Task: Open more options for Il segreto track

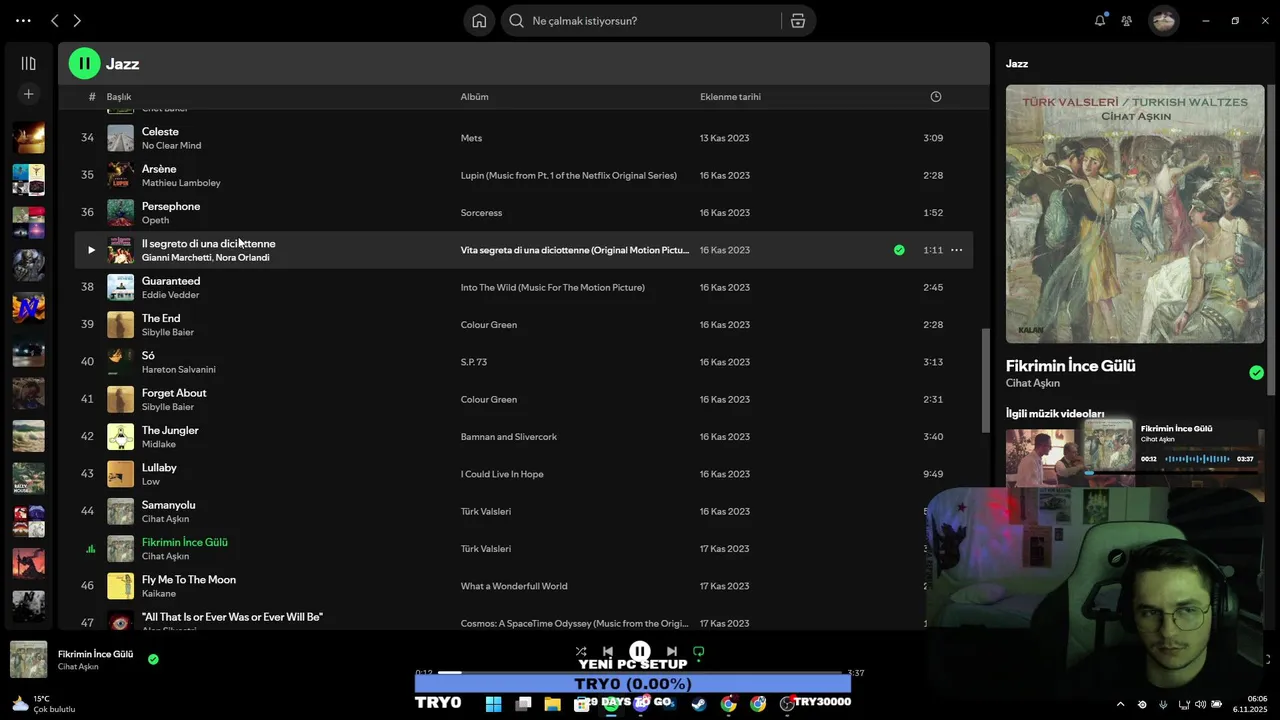Action: point(957,250)
